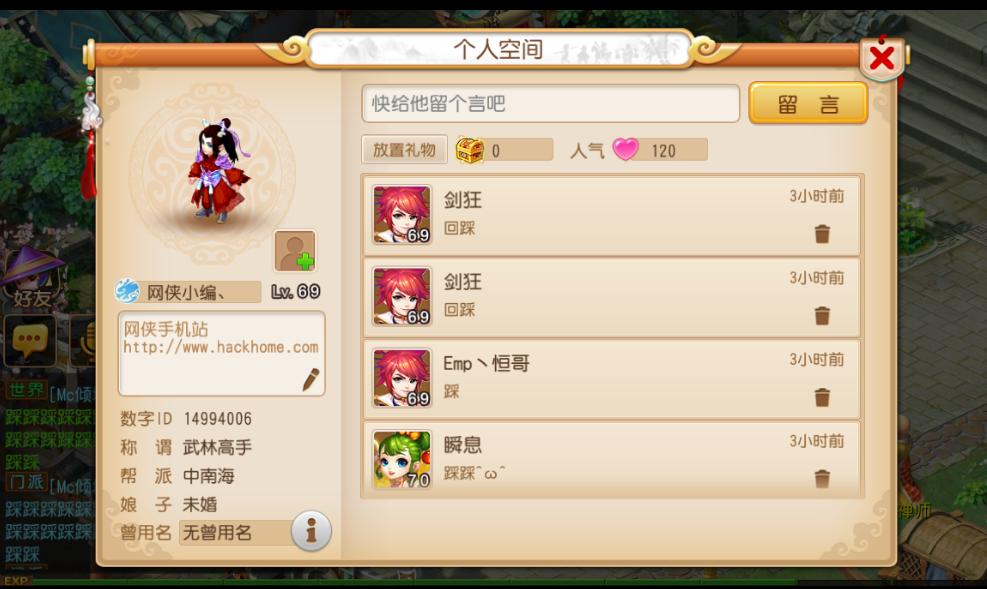987x589 pixels.
Task: Click the blue emblem beside 网侠小编
Action: [127, 291]
